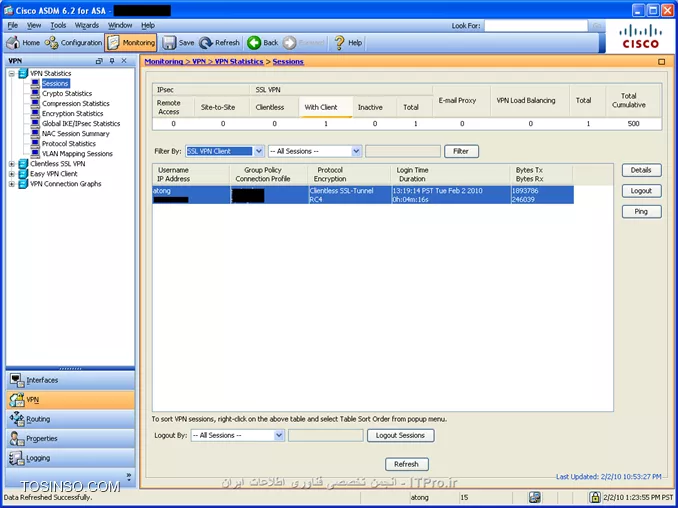Click the VPN breadcrumb link
678x508 pixels.
(x=199, y=61)
